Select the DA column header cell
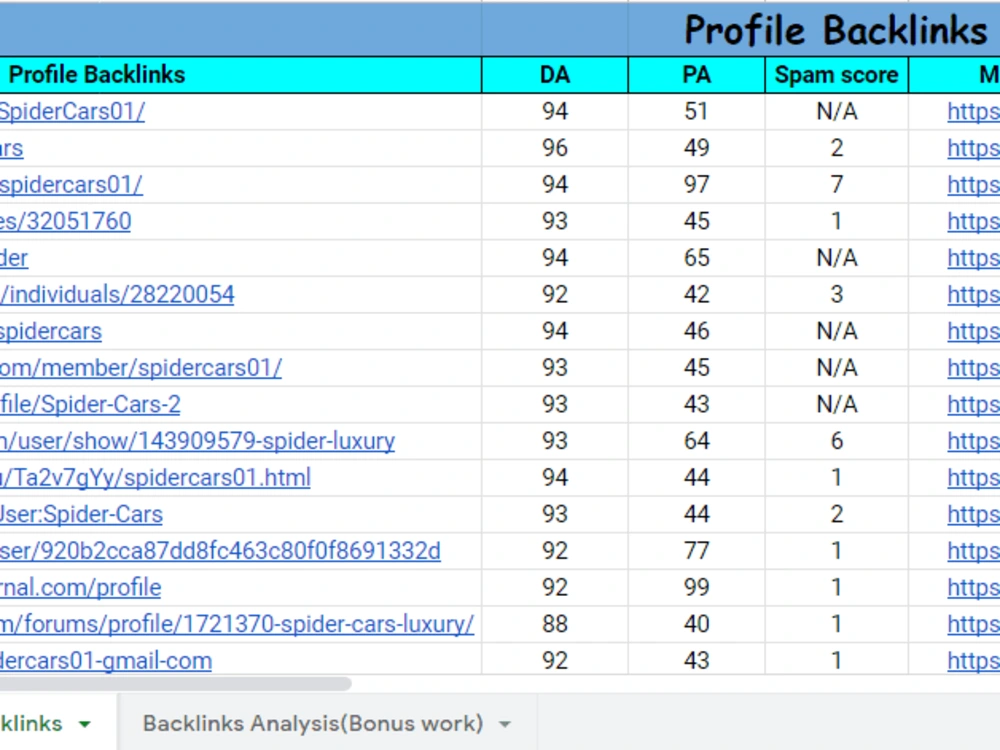The width and height of the screenshot is (1000, 750). point(555,75)
